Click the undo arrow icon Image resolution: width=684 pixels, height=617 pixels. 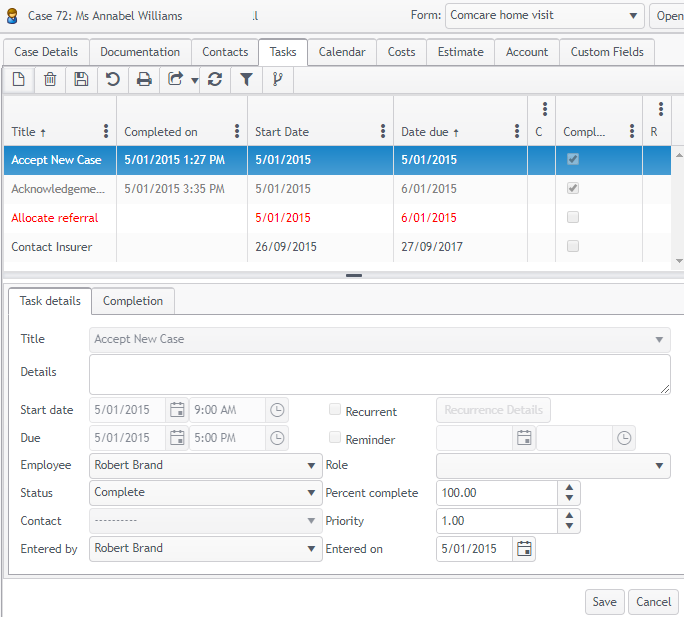click(x=113, y=80)
